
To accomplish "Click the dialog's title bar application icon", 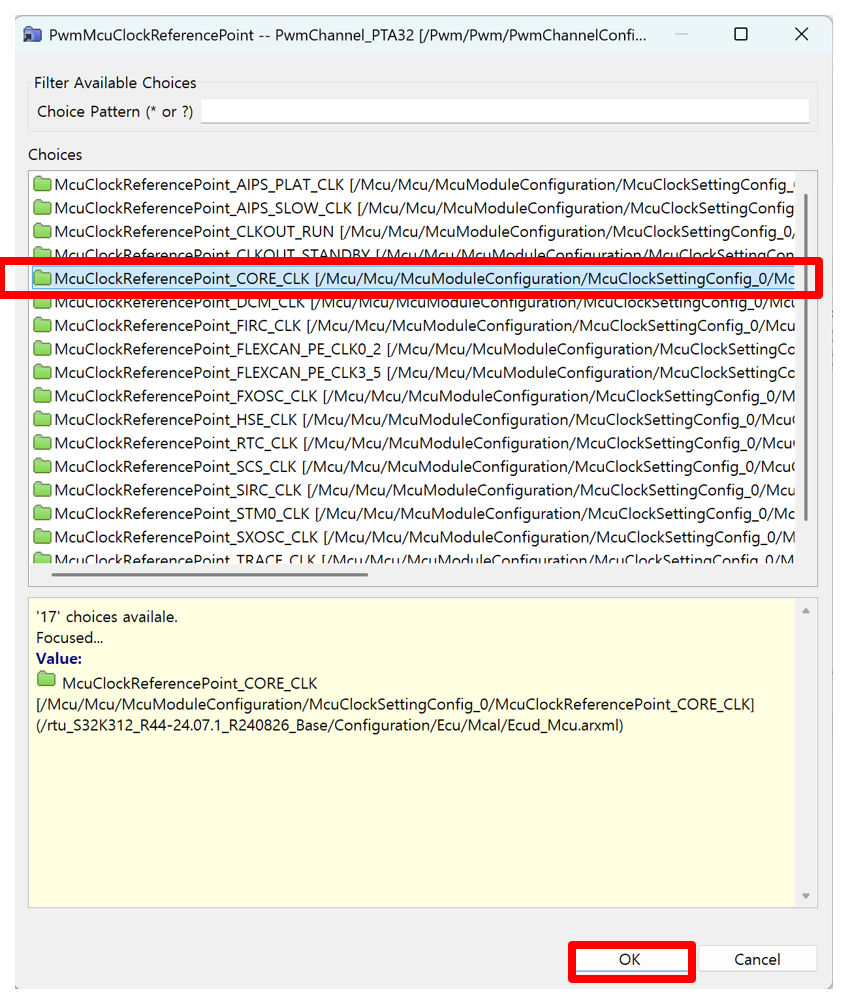I will [34, 35].
